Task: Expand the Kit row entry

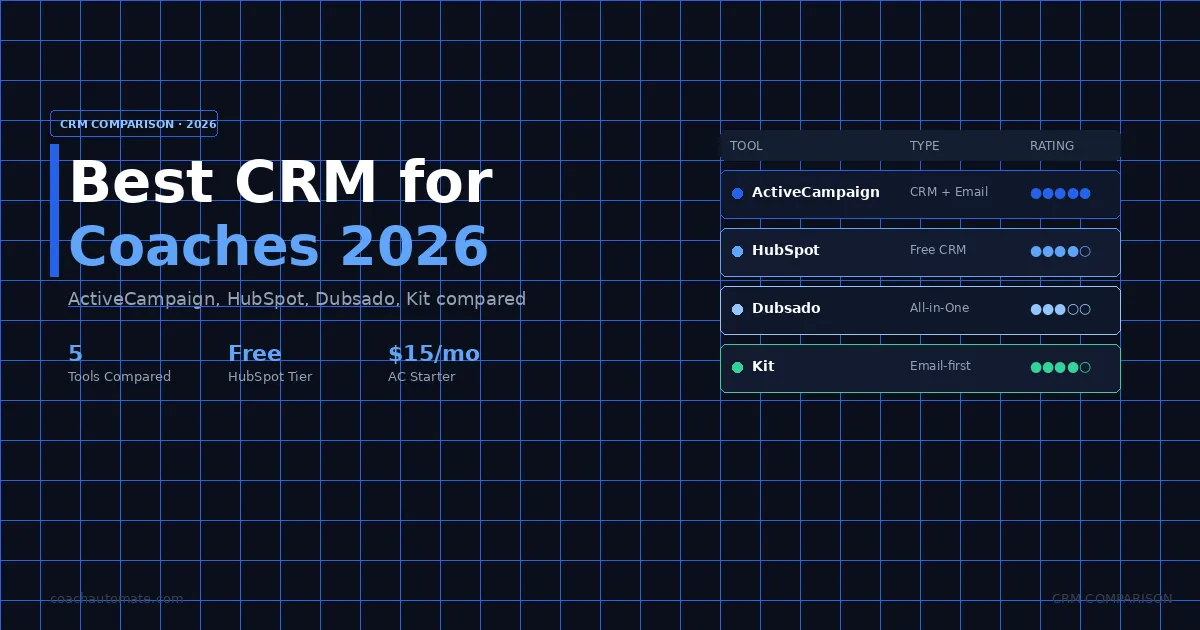Action: 920,367
